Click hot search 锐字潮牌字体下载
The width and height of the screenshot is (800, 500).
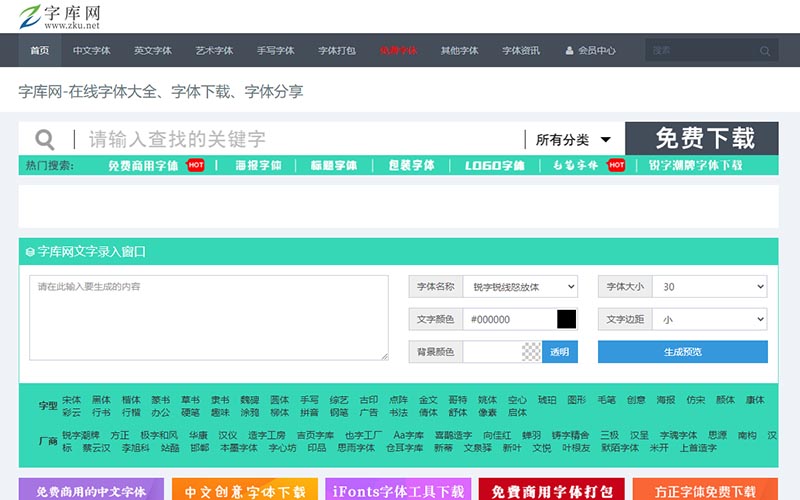[x=695, y=165]
